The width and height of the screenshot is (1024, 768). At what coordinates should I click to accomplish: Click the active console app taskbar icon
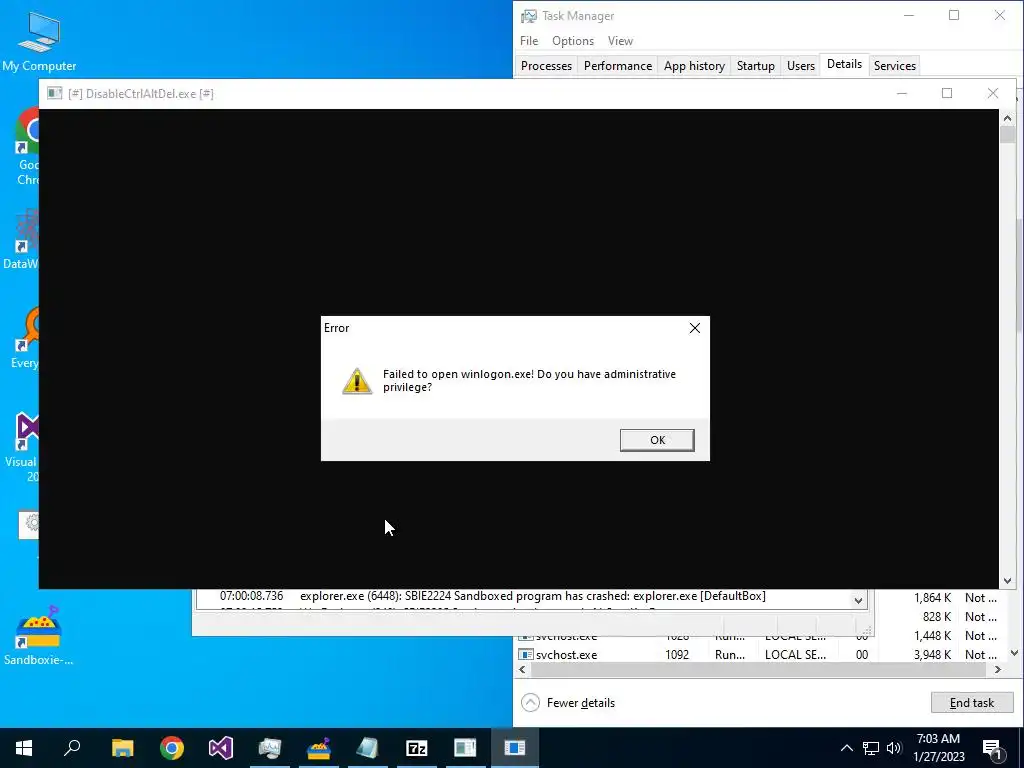pyautogui.click(x=515, y=748)
